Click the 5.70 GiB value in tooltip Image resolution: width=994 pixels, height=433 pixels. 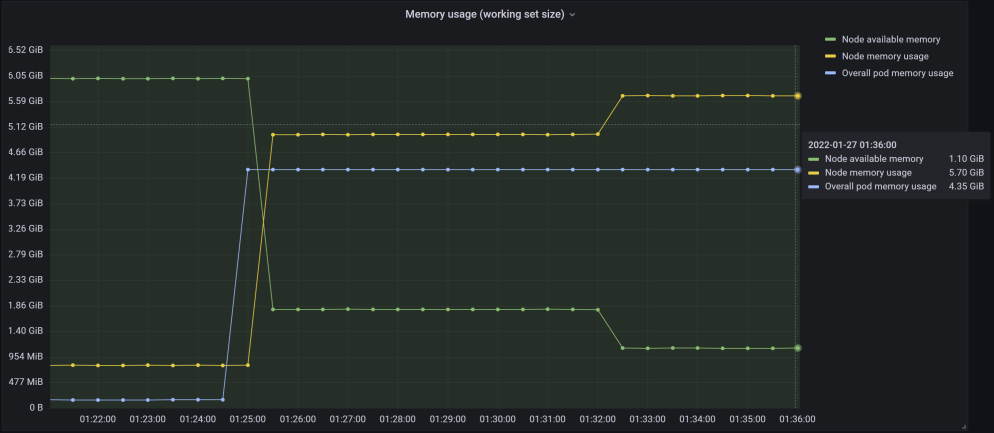[x=967, y=172]
